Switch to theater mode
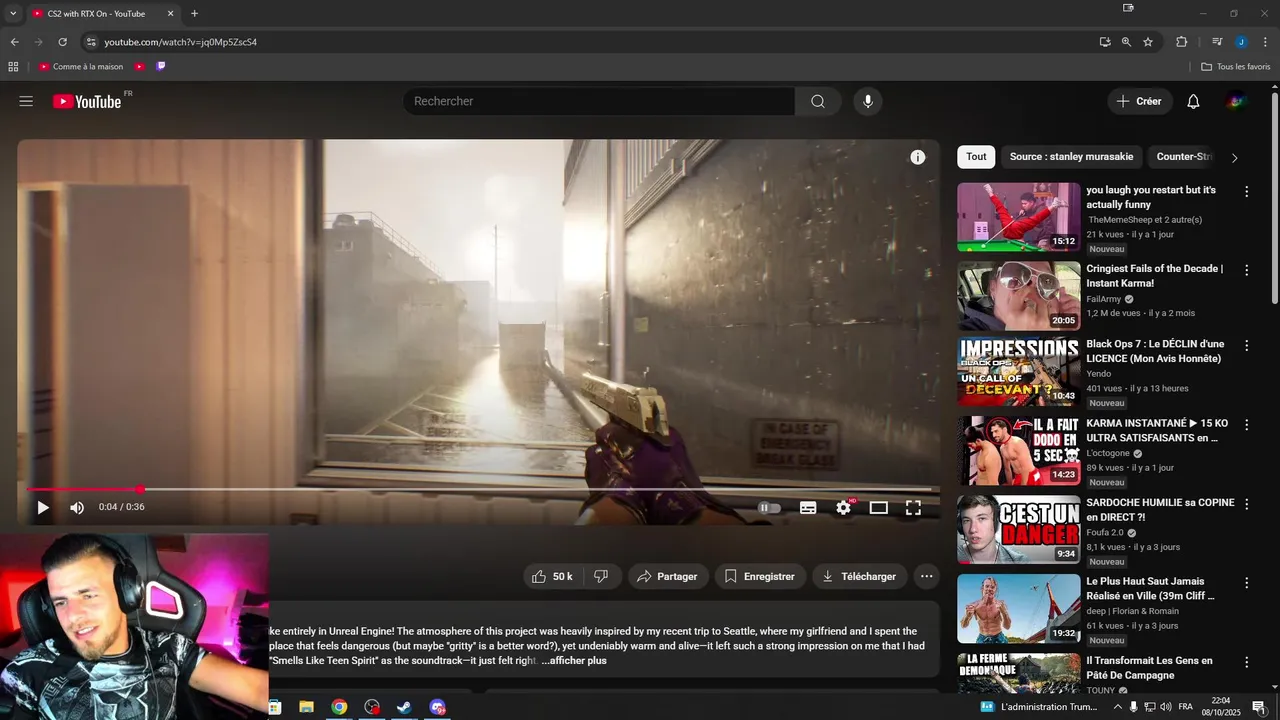Screen dimensions: 1280x720 [x=879, y=508]
